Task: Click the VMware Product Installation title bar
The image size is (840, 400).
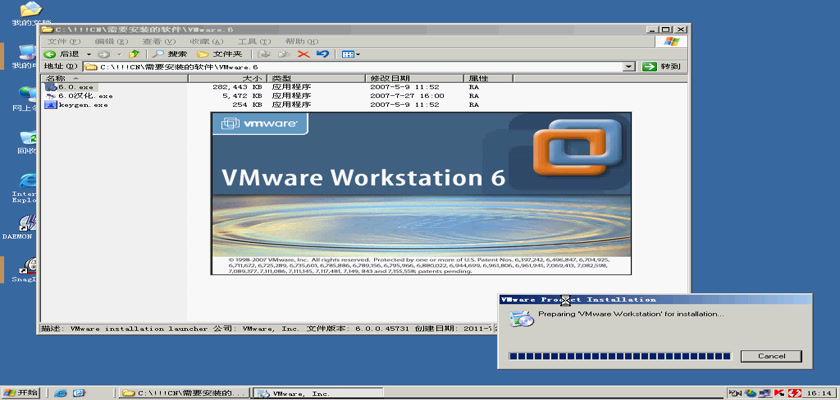Action: pos(655,299)
